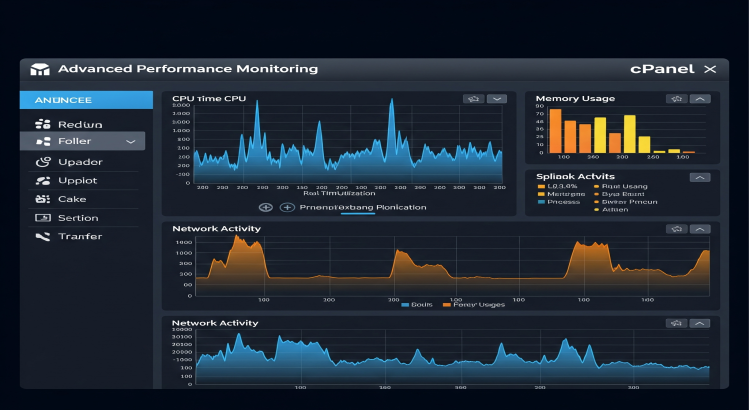Click the tallest orange Memory Usage bar
Viewport: 750px width, 410px height.
pyautogui.click(x=555, y=131)
